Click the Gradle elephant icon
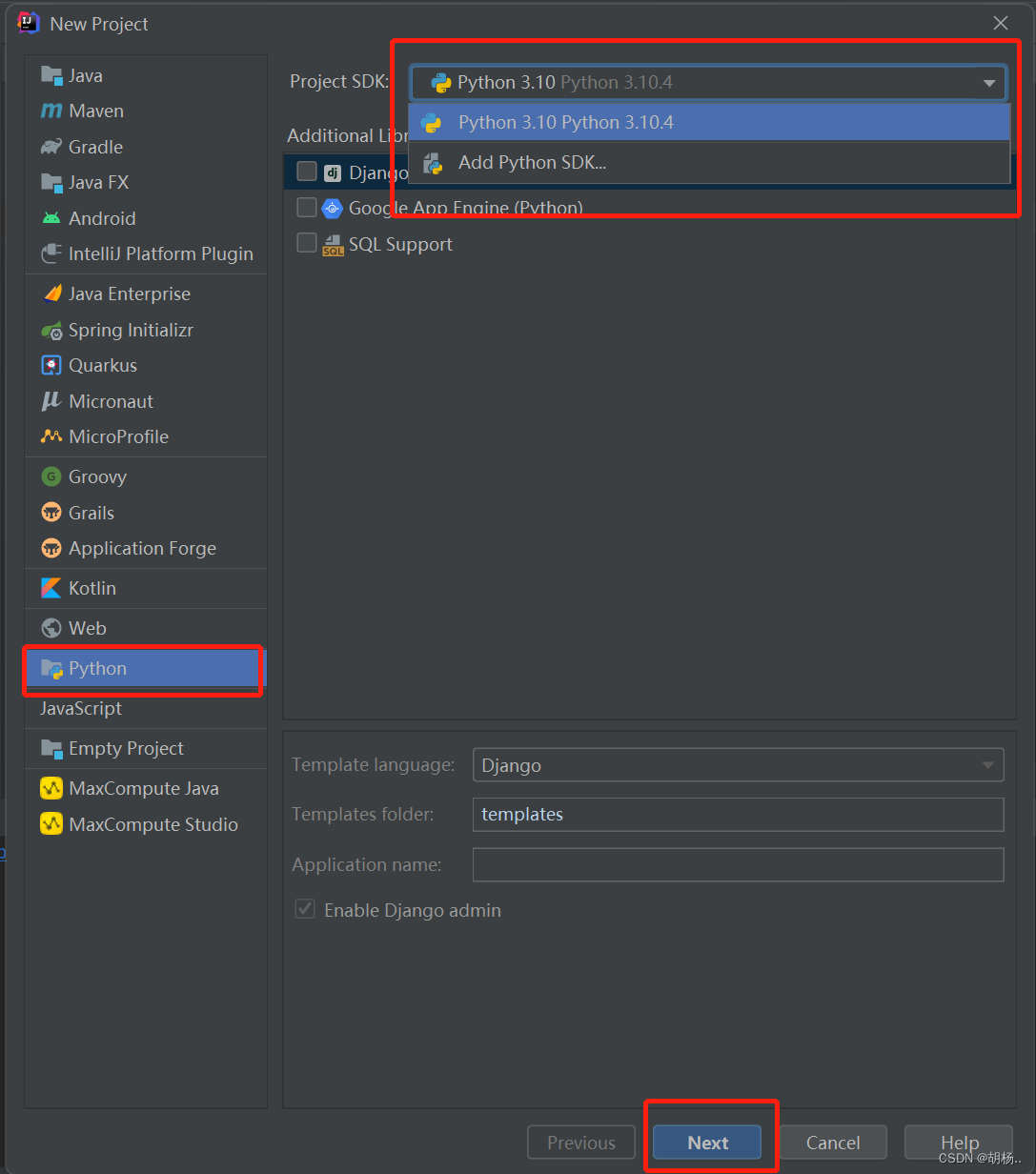Viewport: 1036px width, 1174px height. click(51, 147)
